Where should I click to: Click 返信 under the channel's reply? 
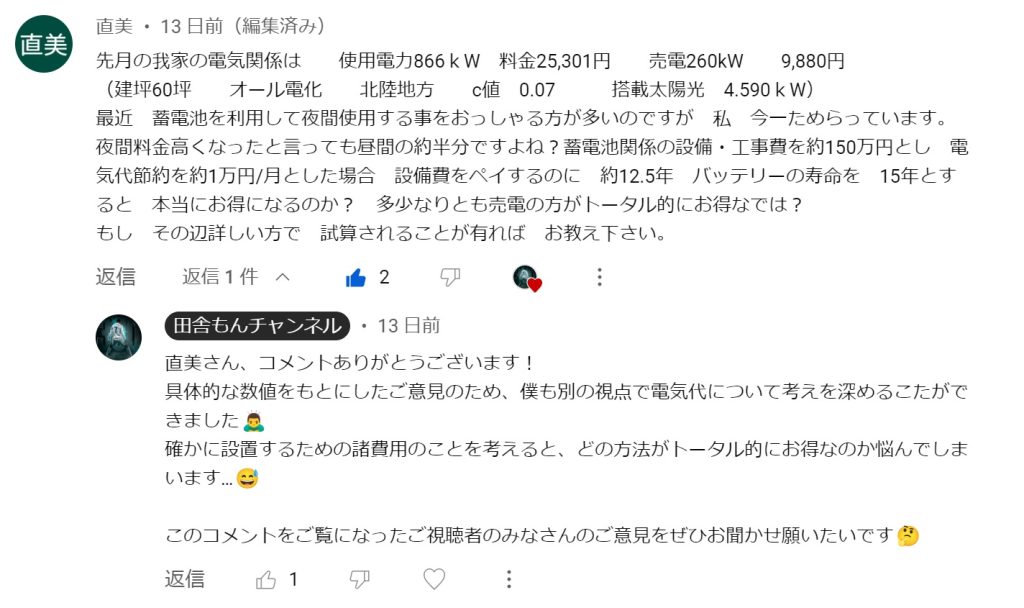185,579
